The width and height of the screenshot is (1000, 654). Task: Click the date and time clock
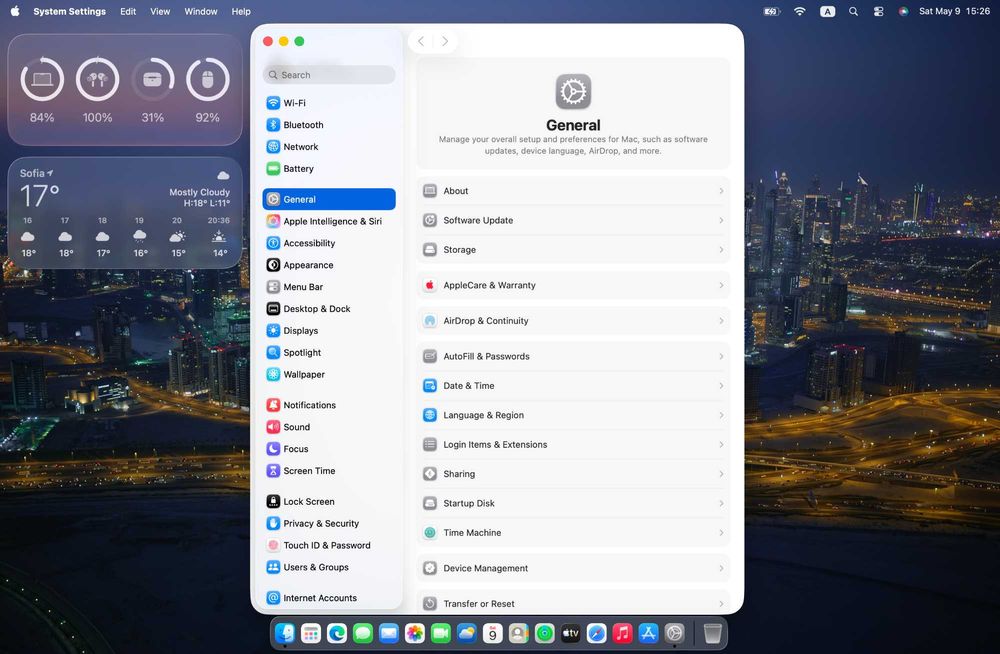954,11
